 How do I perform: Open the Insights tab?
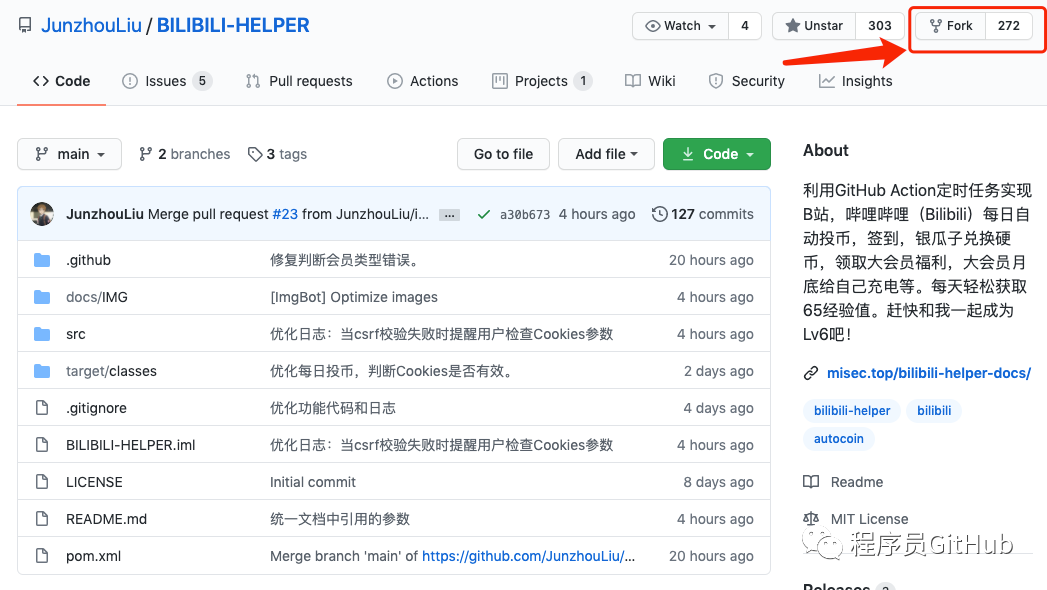point(855,81)
